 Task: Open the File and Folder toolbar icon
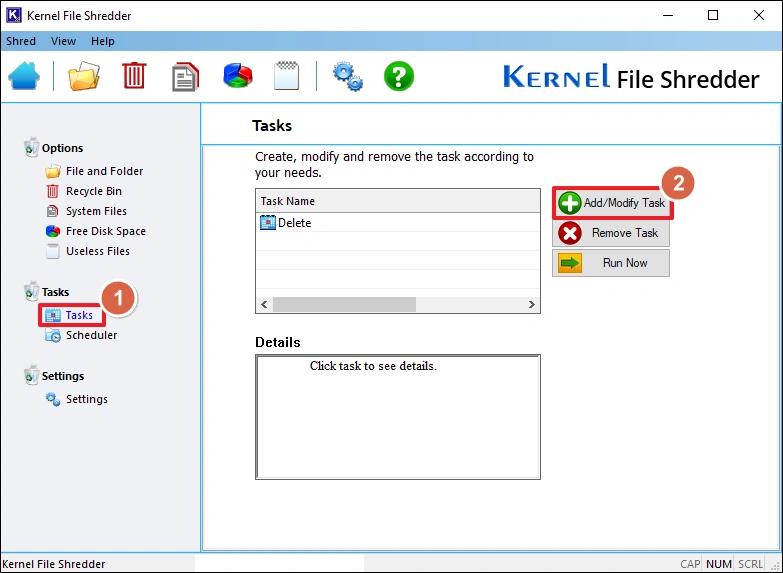(x=84, y=77)
